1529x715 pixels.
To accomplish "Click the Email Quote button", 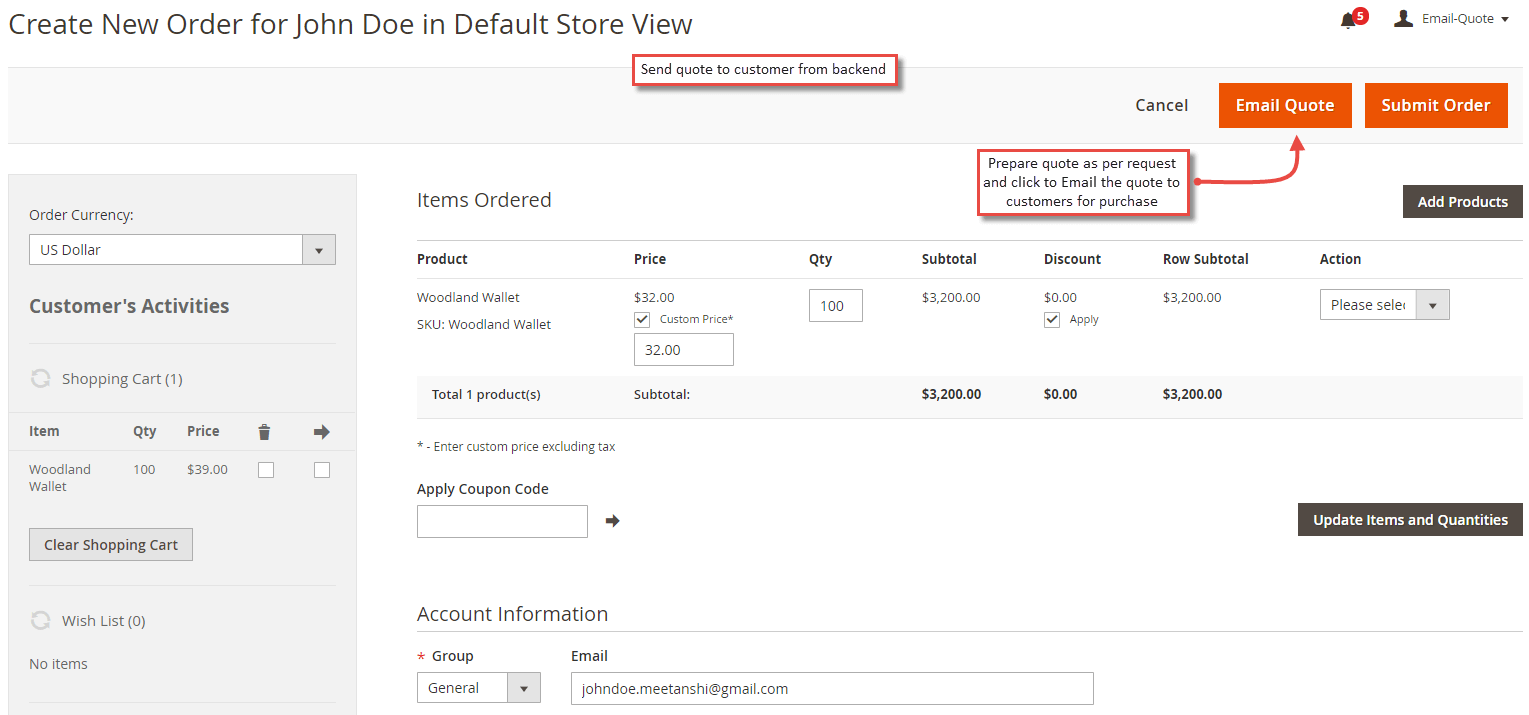I will (x=1285, y=105).
